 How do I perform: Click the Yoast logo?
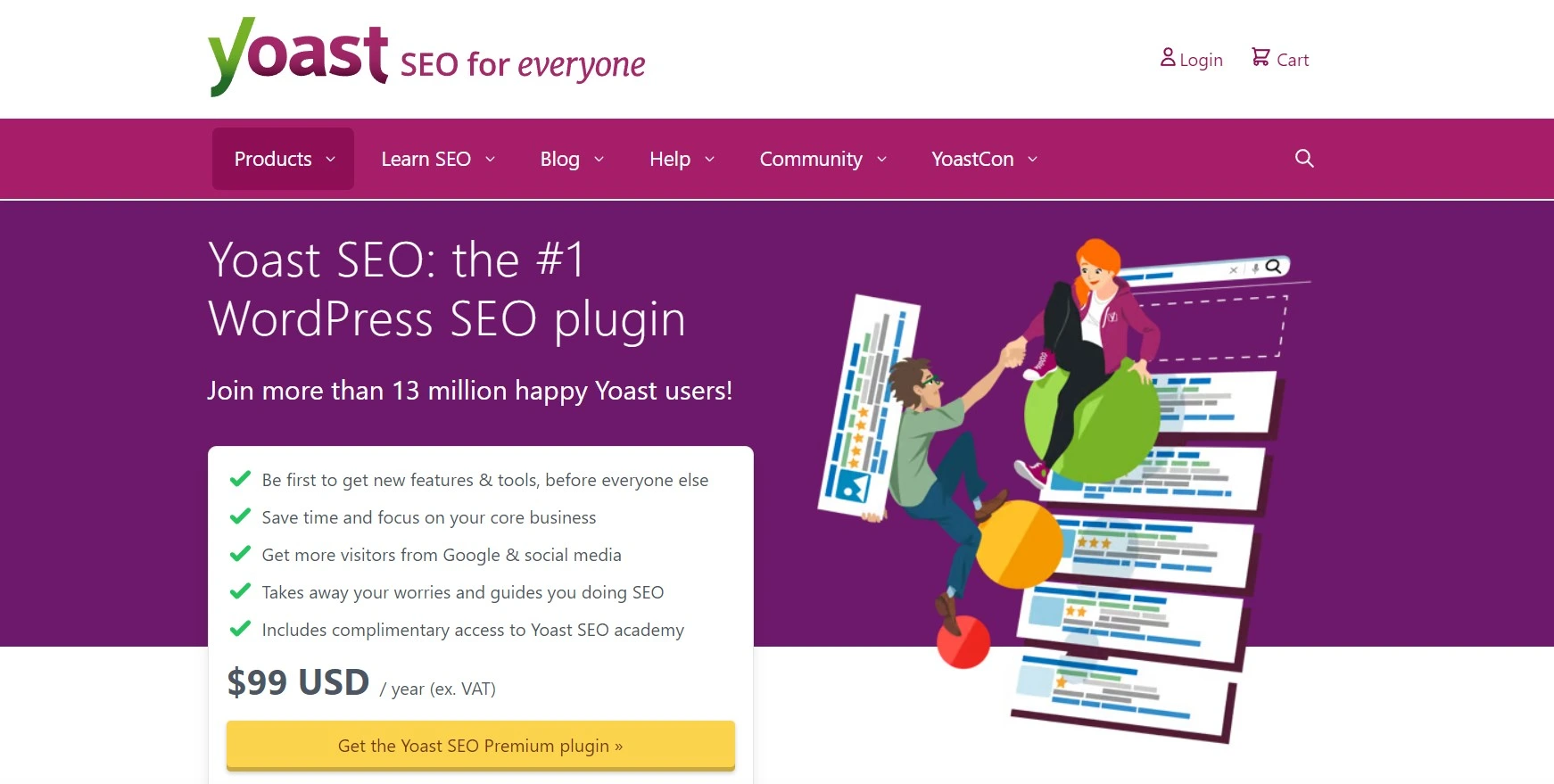pyautogui.click(x=298, y=56)
